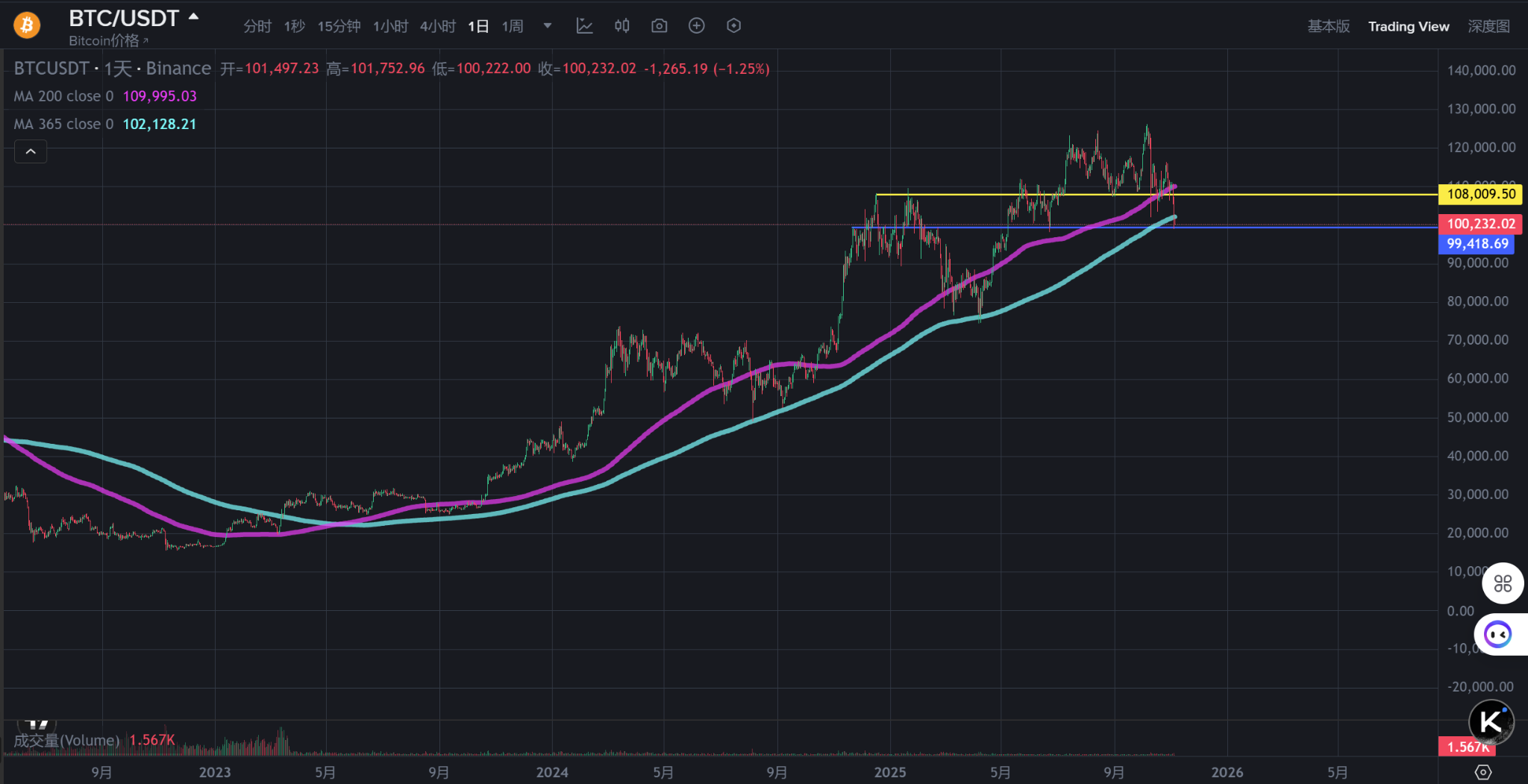Image resolution: width=1528 pixels, height=784 pixels.
Task: Take a chart snapshot with camera icon
Action: (659, 25)
